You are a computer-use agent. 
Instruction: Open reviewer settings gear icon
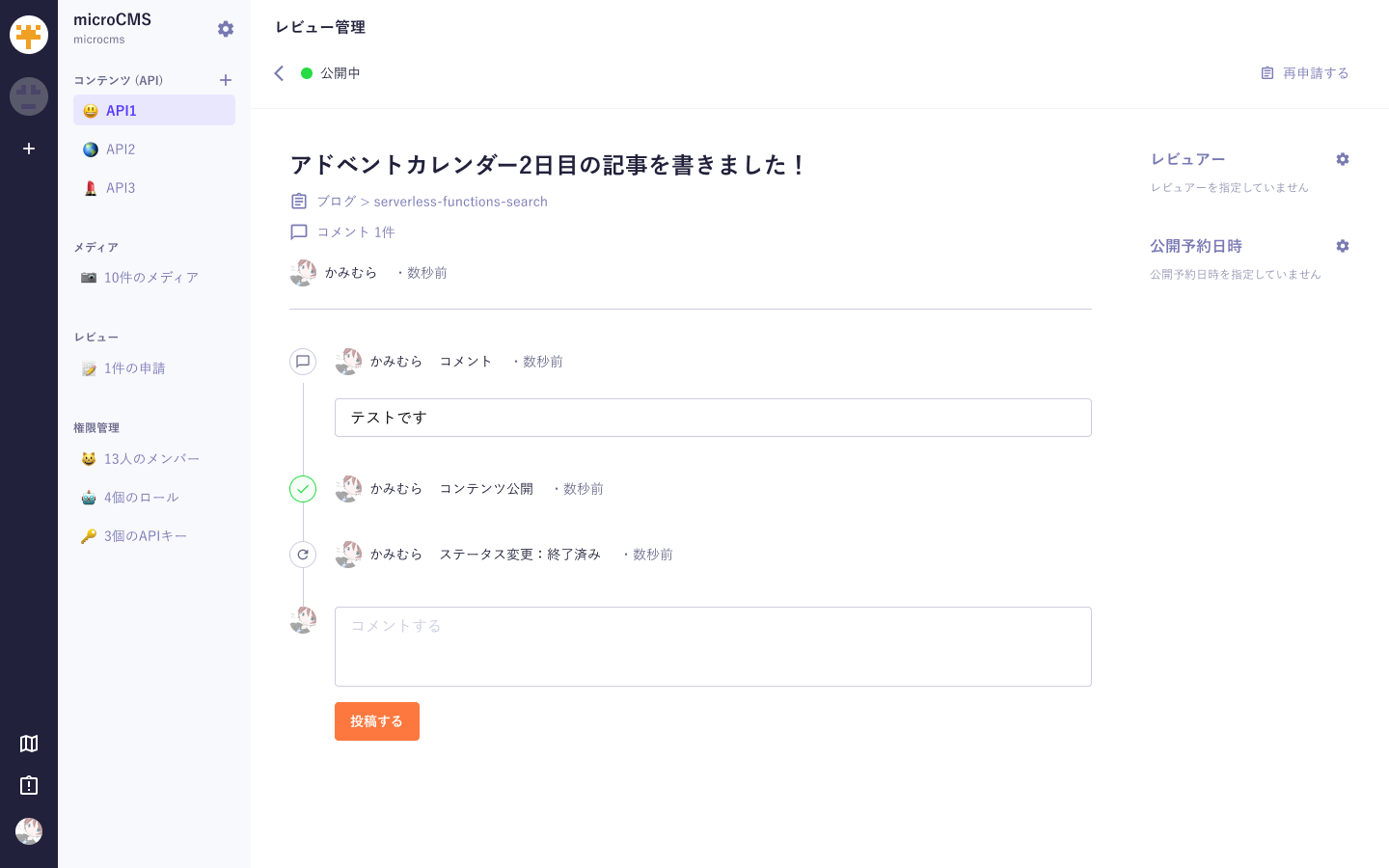click(1342, 159)
